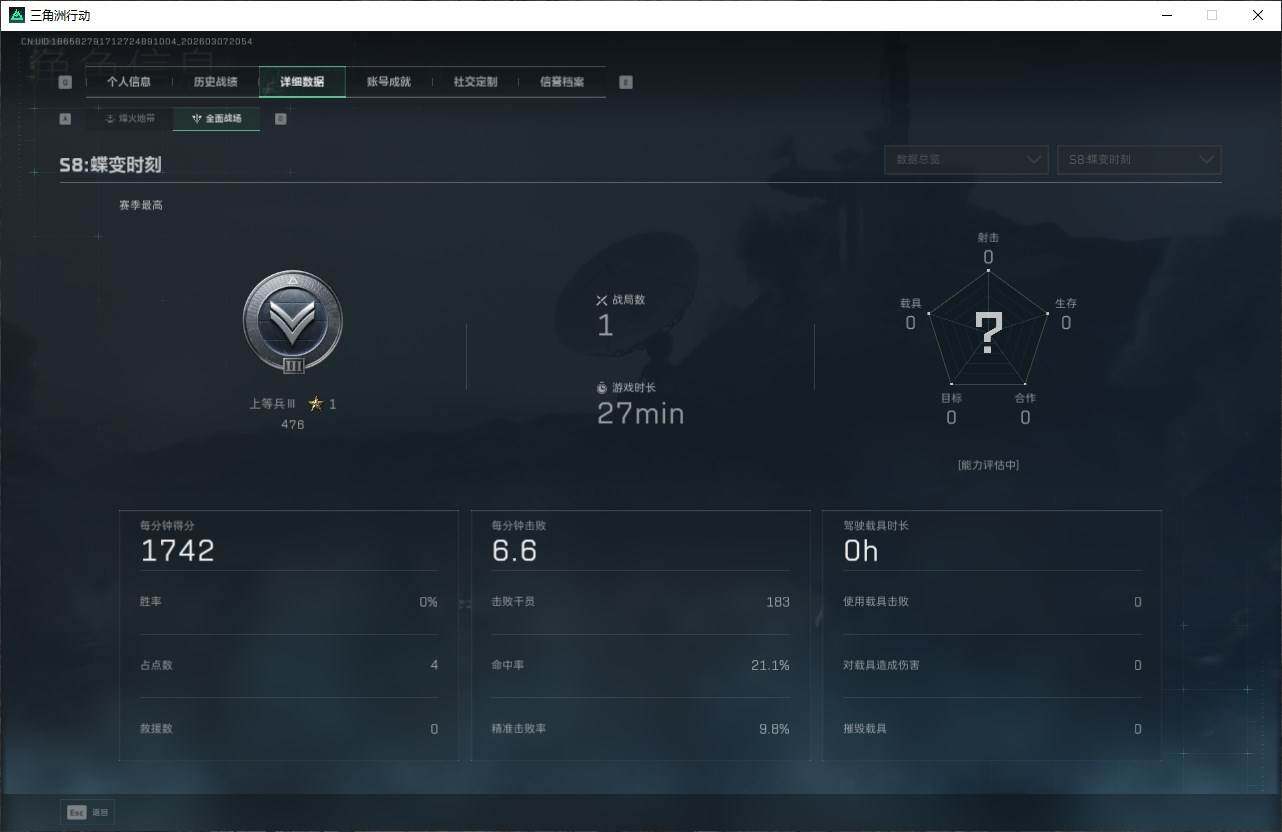Click the D key next-mode icon
The image size is (1282, 832).
pos(280,118)
